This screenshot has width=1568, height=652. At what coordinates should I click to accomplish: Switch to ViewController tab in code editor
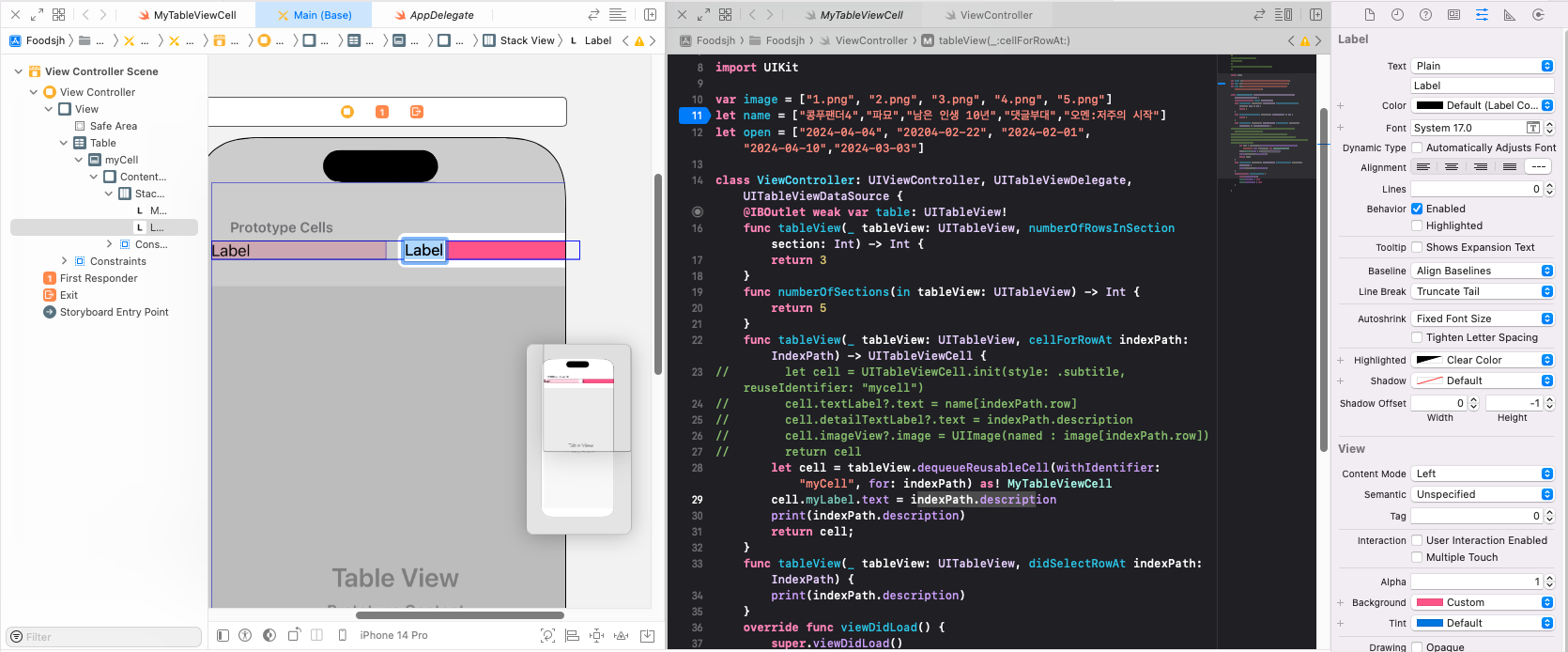pos(988,15)
